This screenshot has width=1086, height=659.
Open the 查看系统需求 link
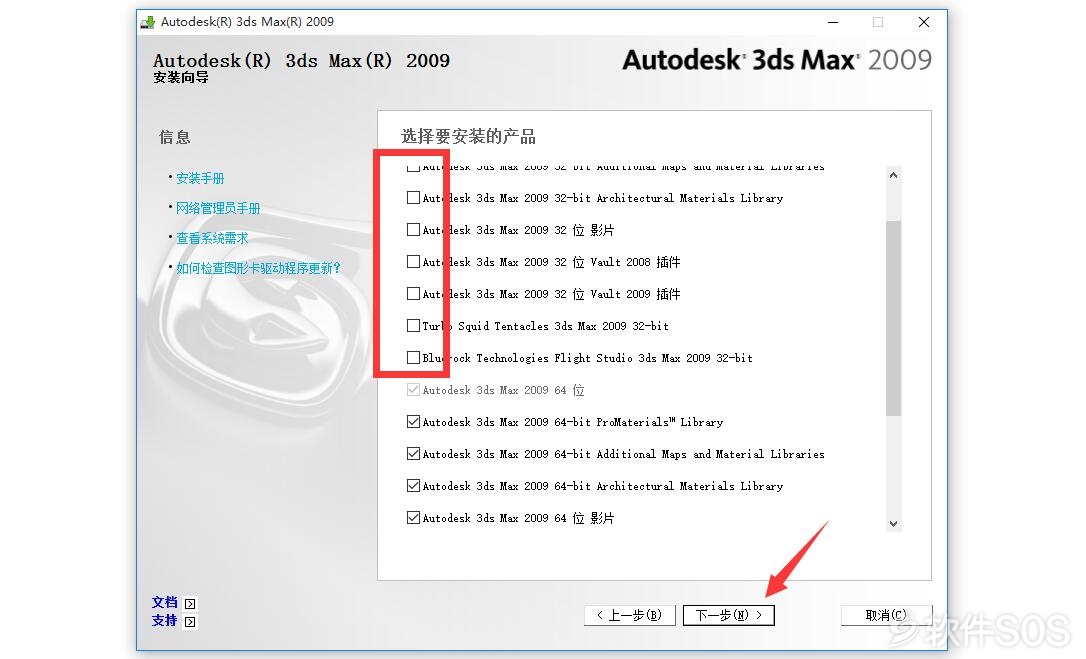(212, 238)
